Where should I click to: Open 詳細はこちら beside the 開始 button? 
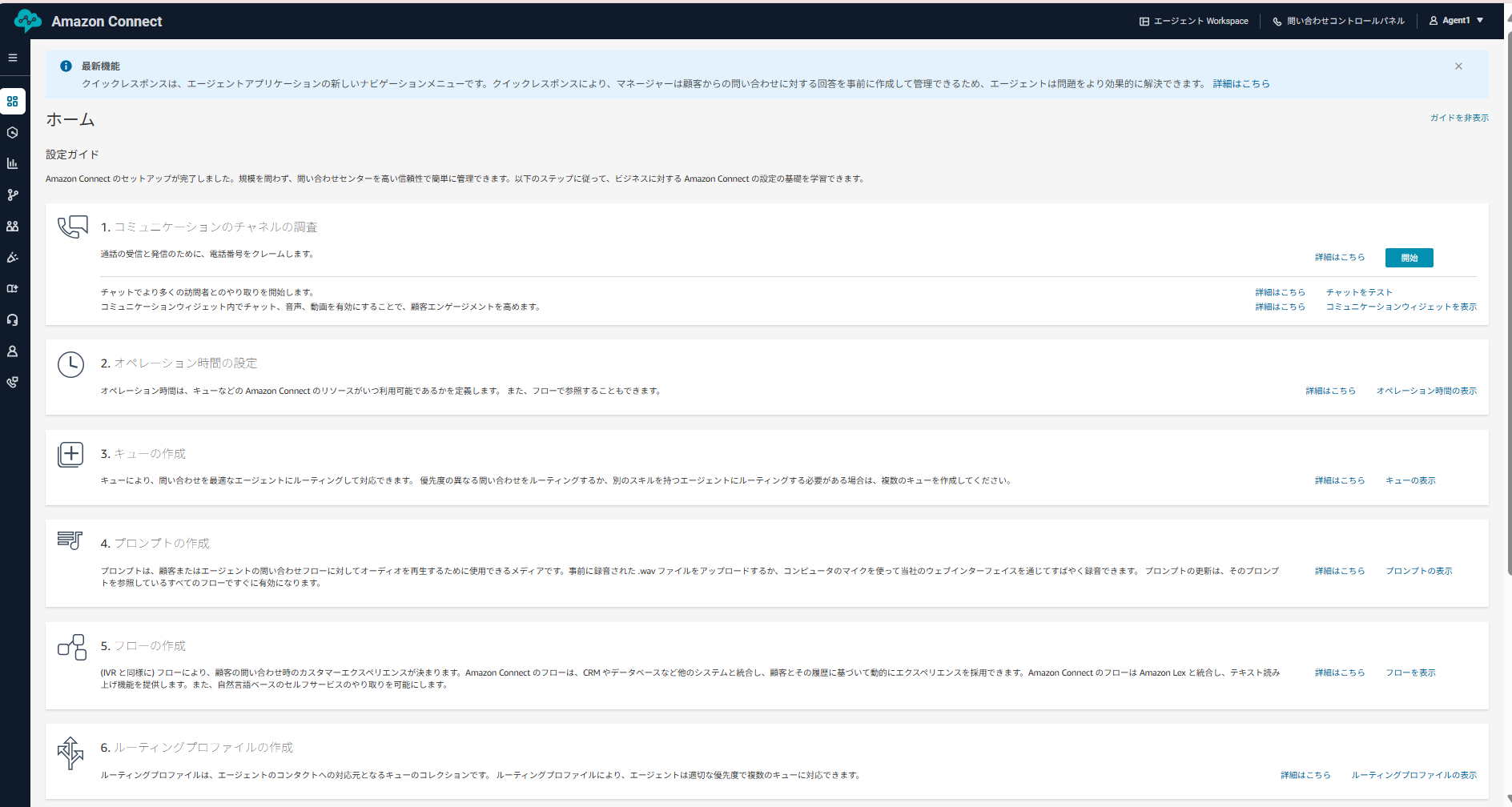pyautogui.click(x=1340, y=257)
